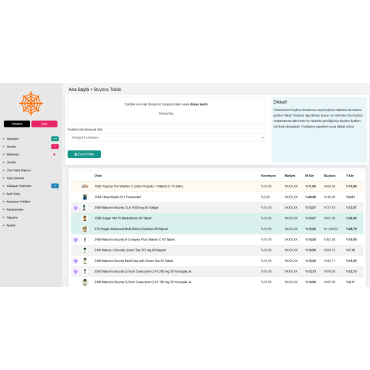This screenshot has width=370, height=370.
Task: Select the Q-Sorb Coenzyme Q-10 200 mg product name
Action: tap(144, 272)
